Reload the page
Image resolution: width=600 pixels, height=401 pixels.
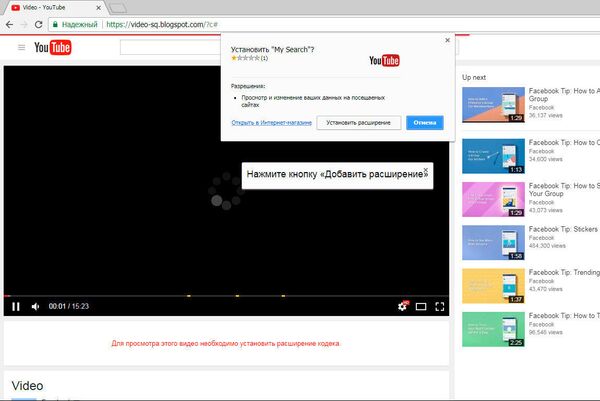point(39,22)
